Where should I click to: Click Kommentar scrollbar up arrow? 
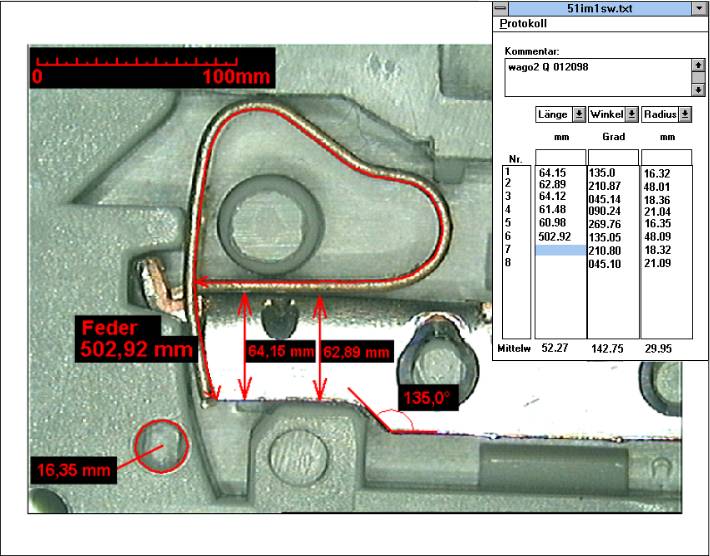(x=698, y=65)
